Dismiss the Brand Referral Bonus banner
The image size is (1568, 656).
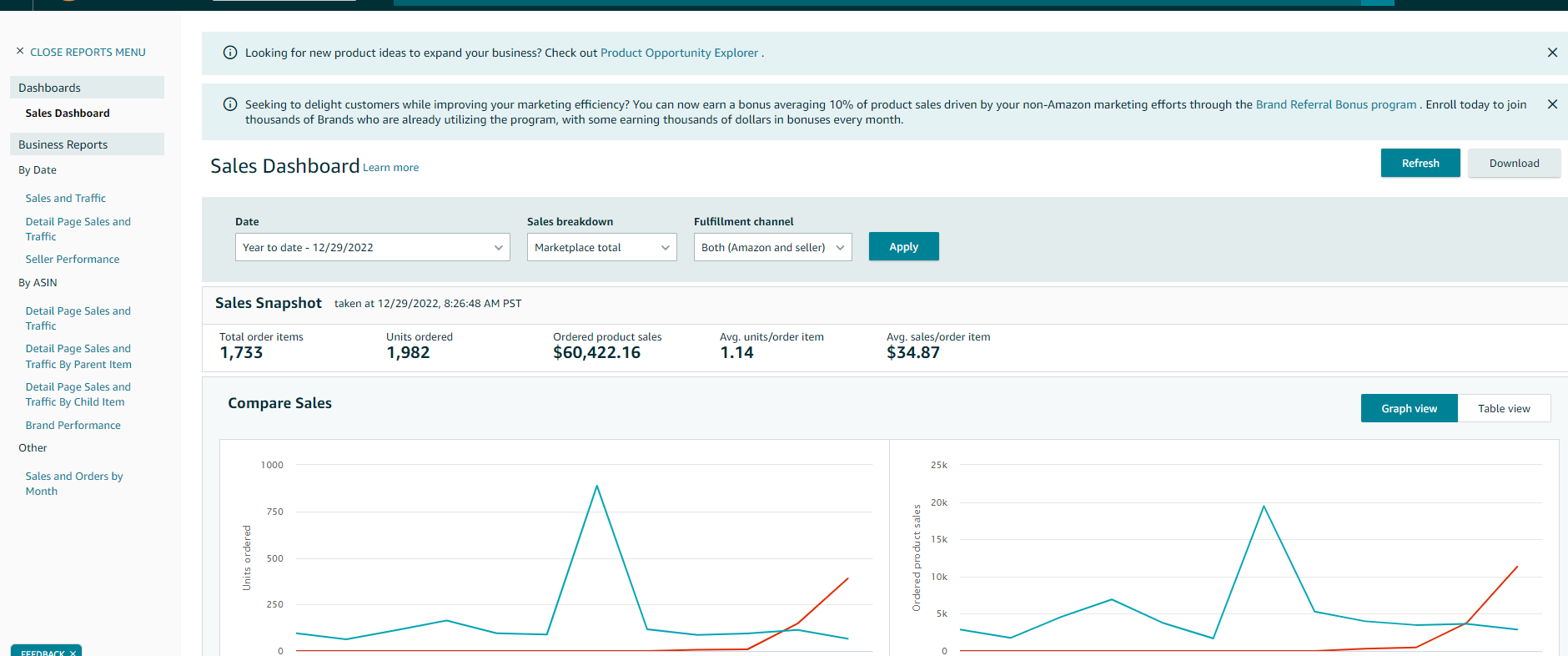pyautogui.click(x=1552, y=104)
